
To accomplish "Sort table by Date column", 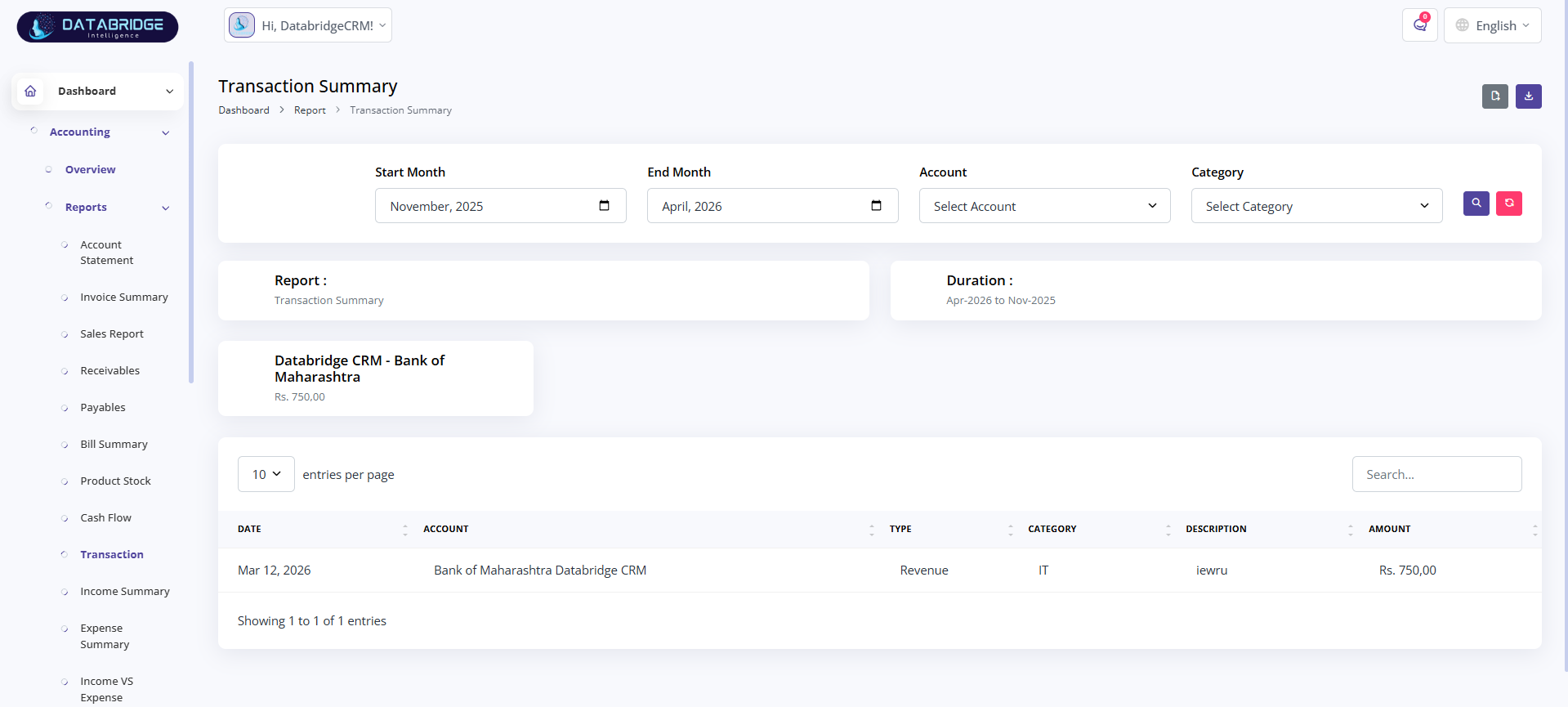I will pyautogui.click(x=405, y=530).
